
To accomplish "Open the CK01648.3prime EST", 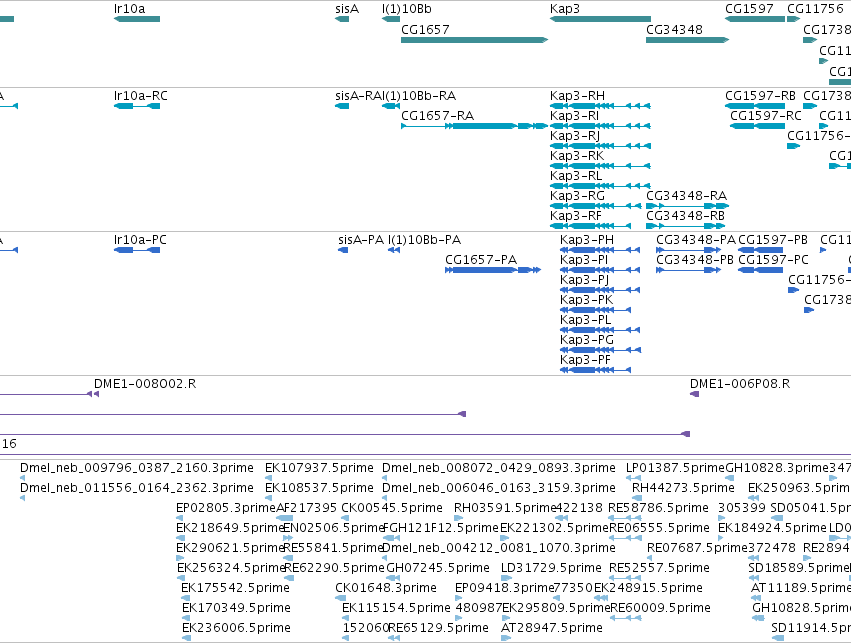I will coord(340,598).
